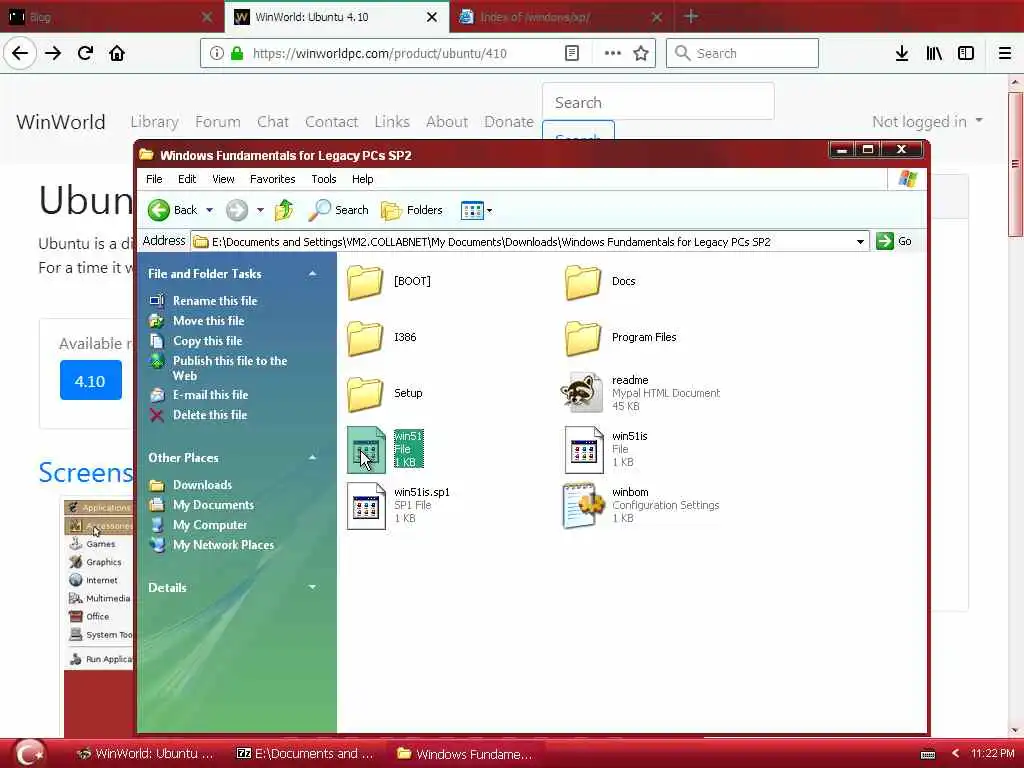Click the Go button
This screenshot has height=768, width=1024.
pyautogui.click(x=894, y=241)
